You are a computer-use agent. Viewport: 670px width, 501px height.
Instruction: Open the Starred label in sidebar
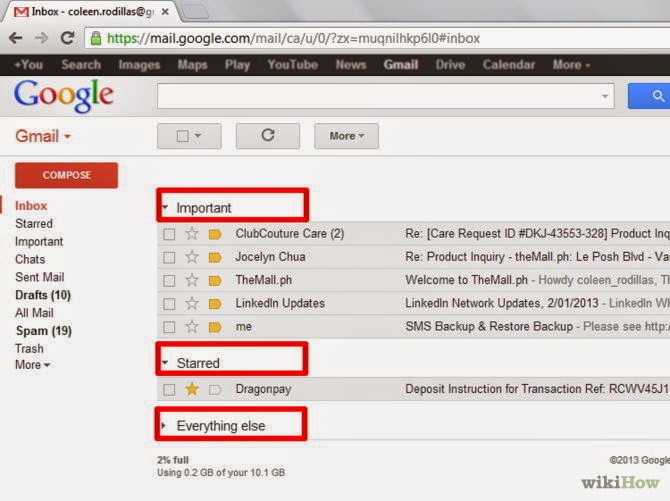(x=34, y=224)
